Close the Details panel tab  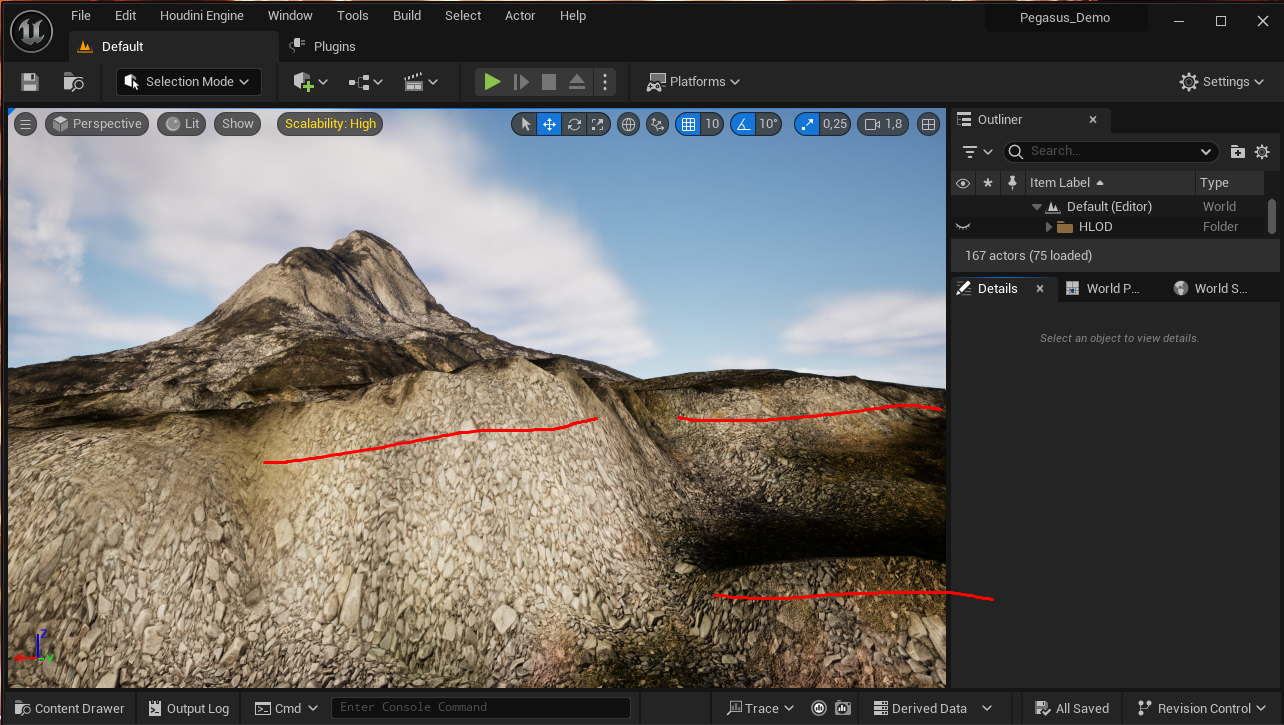1039,288
